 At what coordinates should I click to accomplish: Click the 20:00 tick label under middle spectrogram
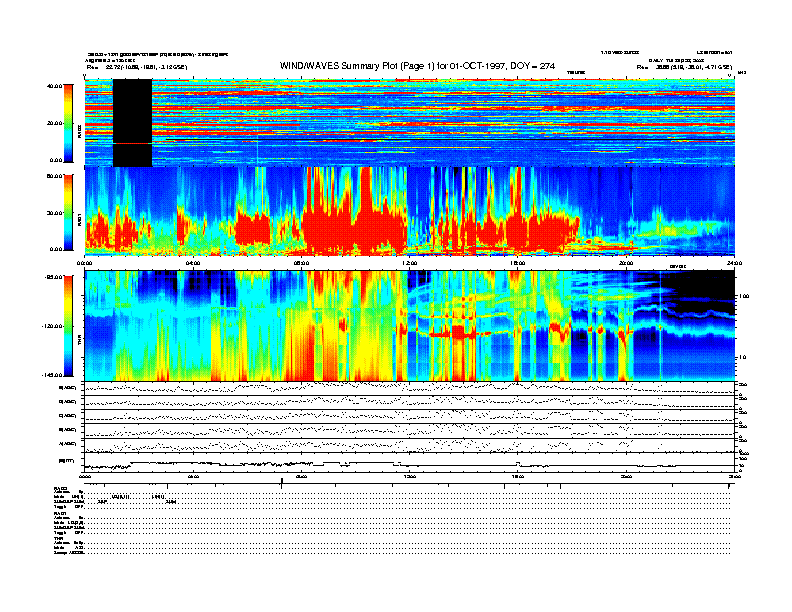point(626,263)
